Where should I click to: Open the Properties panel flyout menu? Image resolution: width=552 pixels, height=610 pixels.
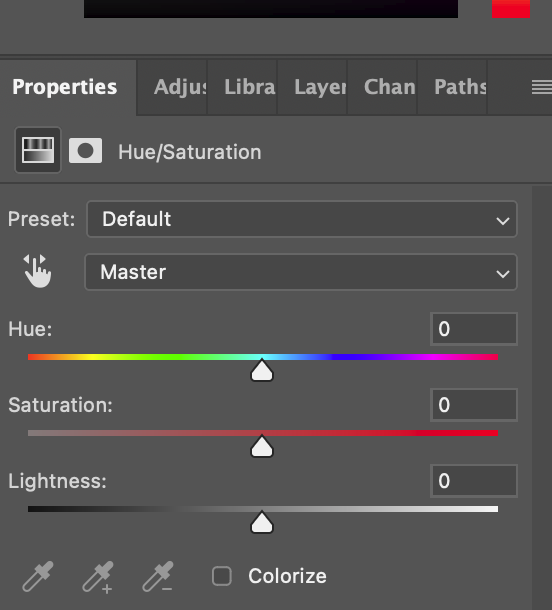click(x=541, y=87)
